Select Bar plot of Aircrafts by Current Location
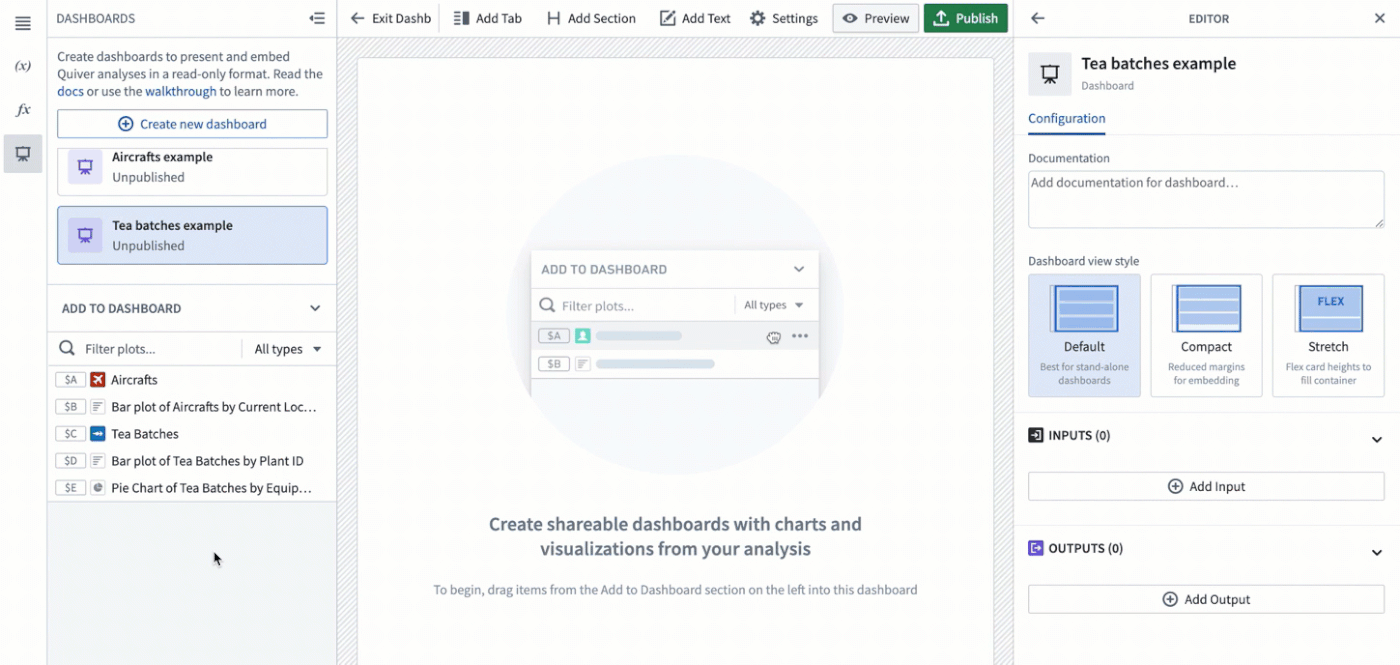 pos(192,407)
